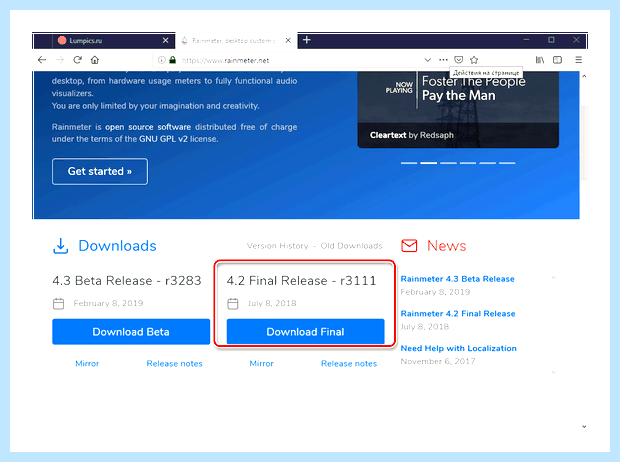Click calendar icon beside February 8, 2019

click(x=59, y=303)
